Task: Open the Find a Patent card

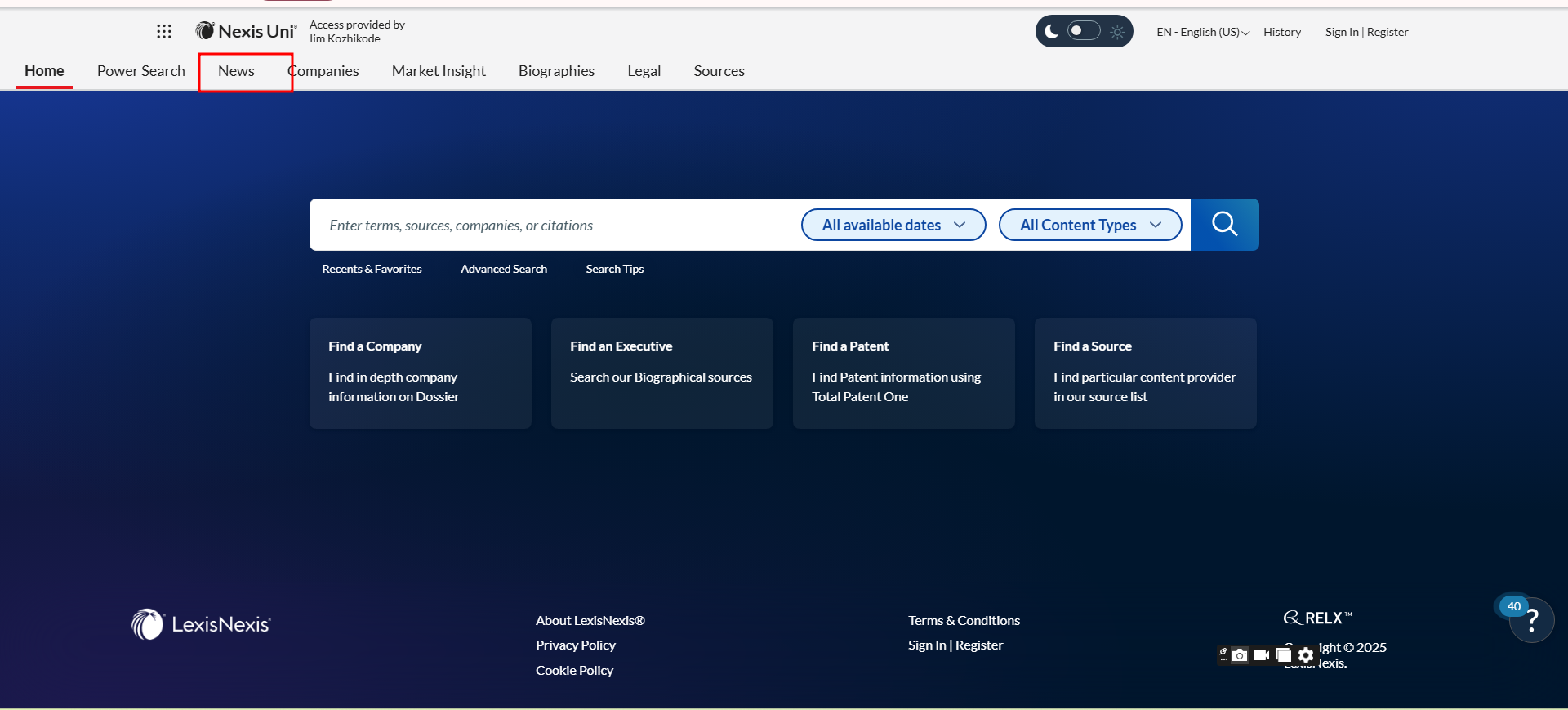Action: click(903, 373)
